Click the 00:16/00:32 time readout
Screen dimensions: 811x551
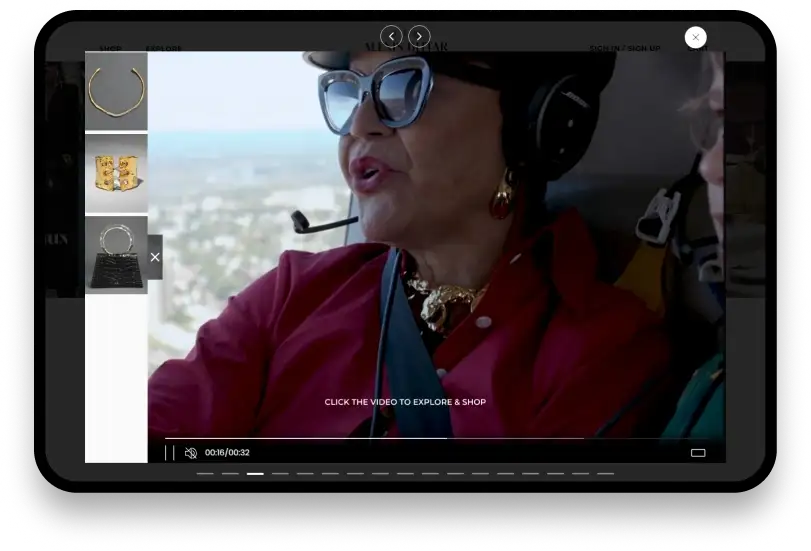pos(227,453)
